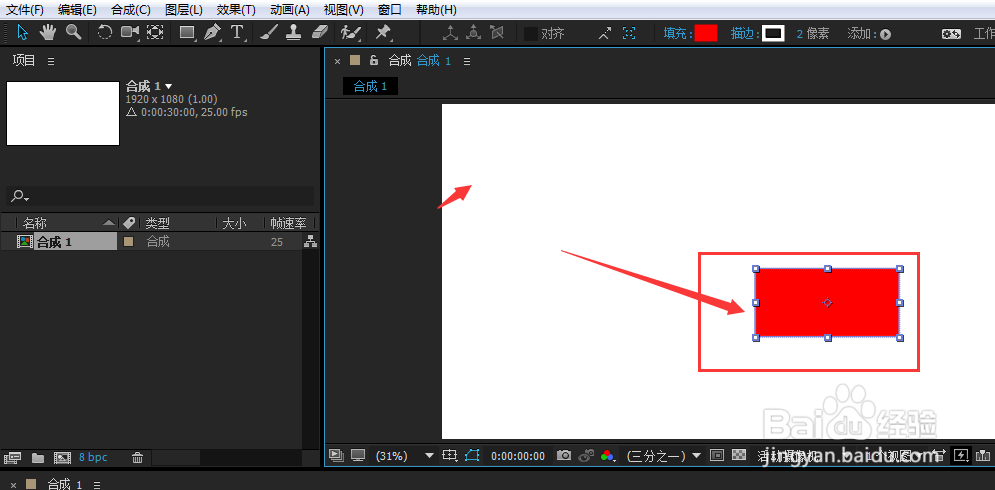Select the Pen tool
Image resolution: width=995 pixels, height=490 pixels.
pyautogui.click(x=213, y=32)
